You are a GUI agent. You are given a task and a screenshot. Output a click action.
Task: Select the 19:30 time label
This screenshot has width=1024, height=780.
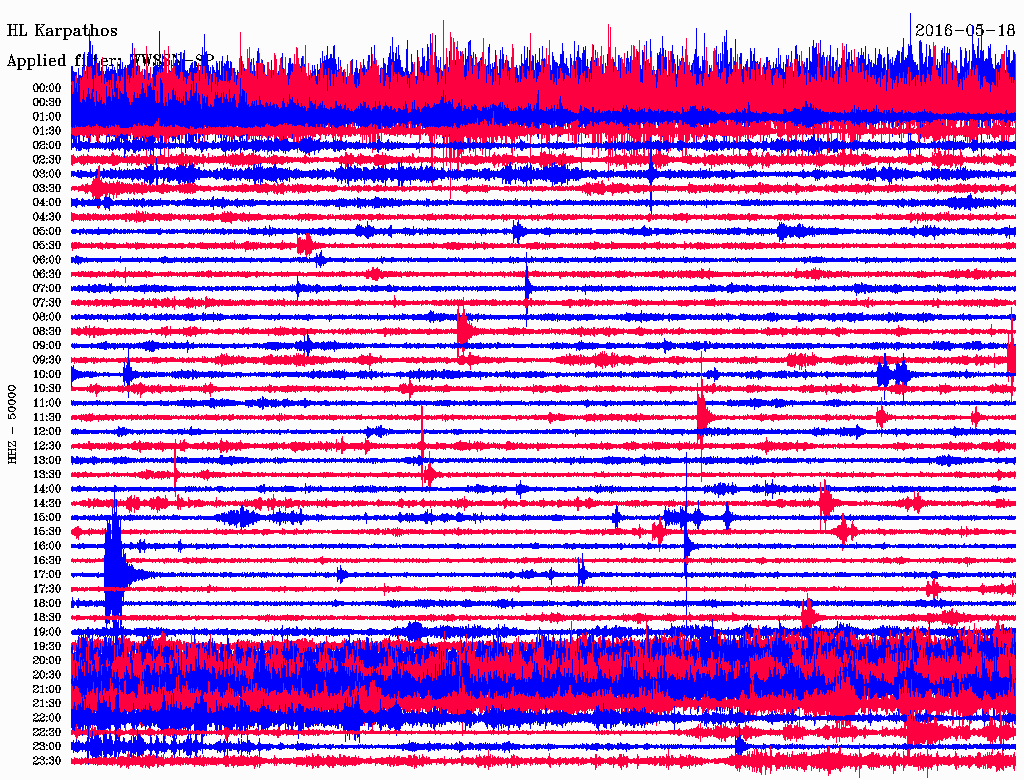pyautogui.click(x=46, y=646)
